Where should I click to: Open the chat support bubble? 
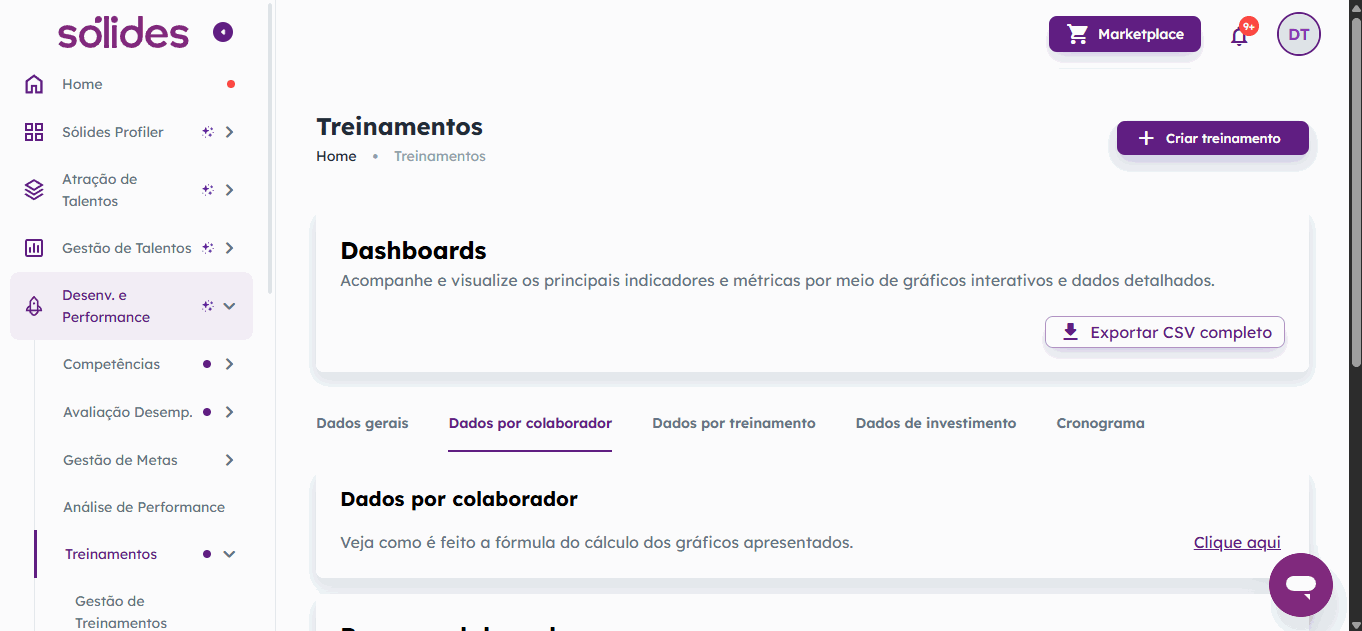pos(1301,584)
